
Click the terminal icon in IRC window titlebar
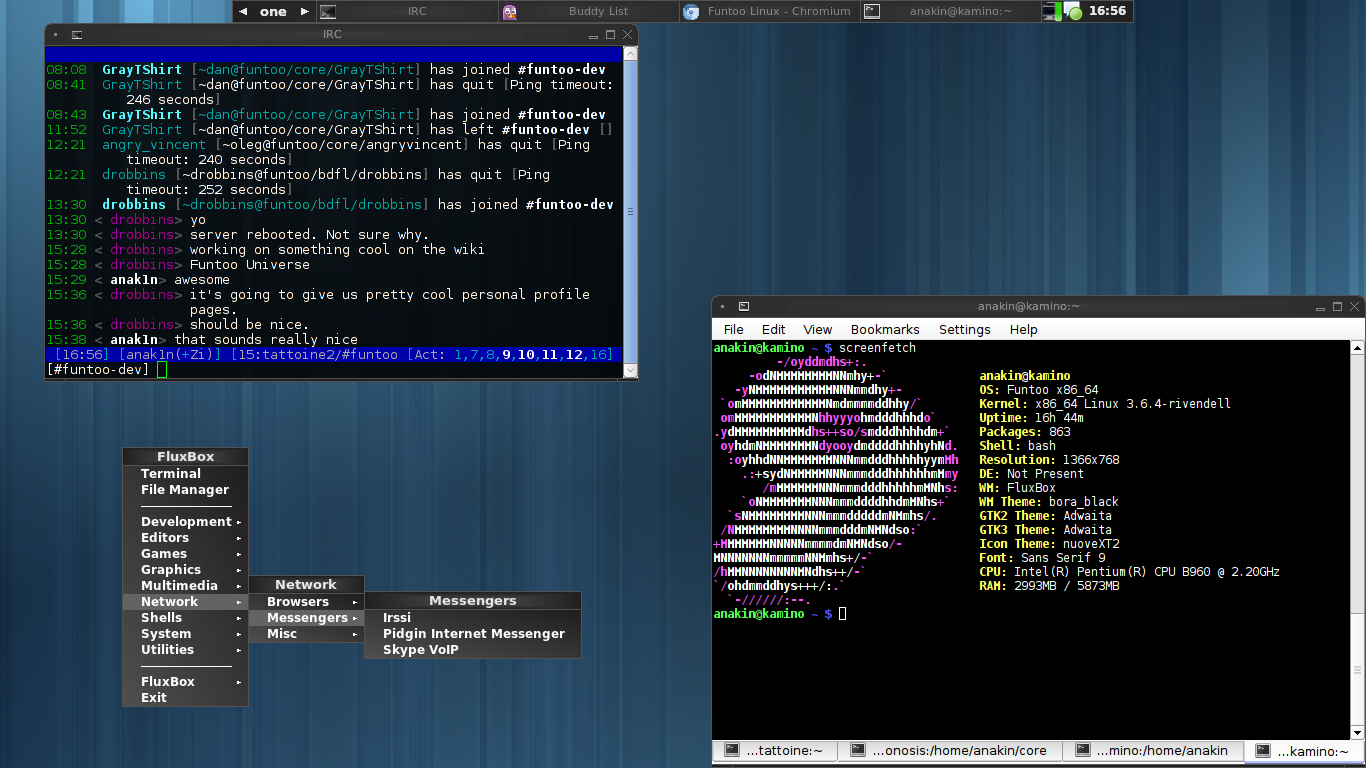coord(76,34)
